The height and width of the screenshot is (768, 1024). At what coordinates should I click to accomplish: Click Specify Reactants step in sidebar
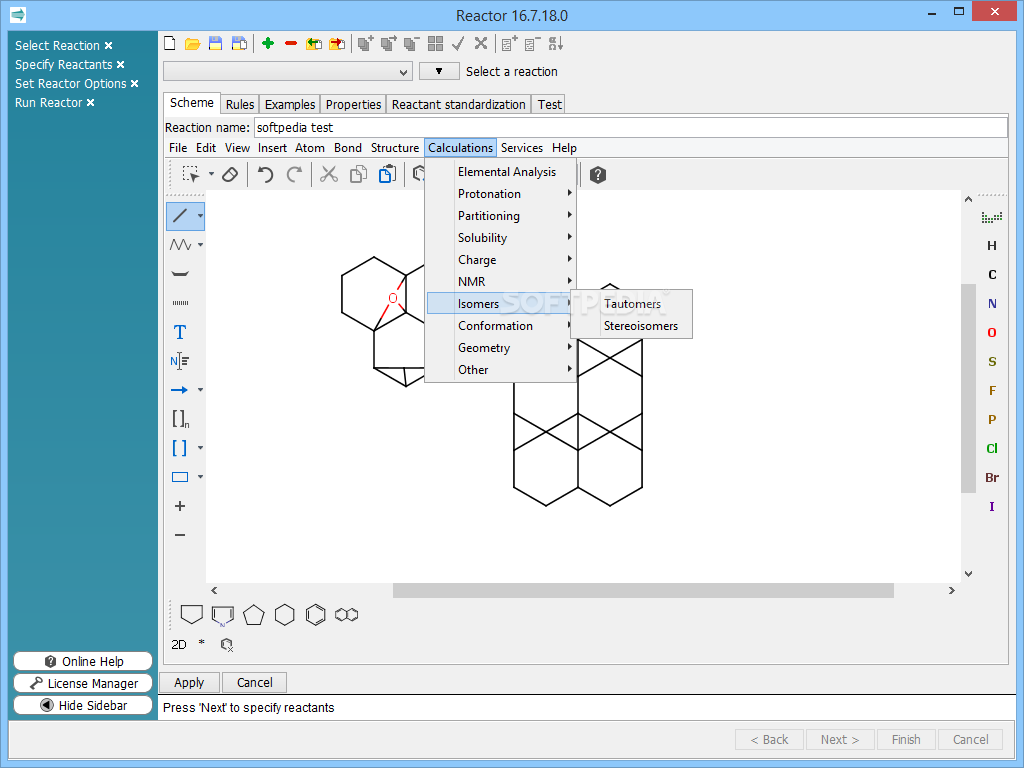pos(64,65)
